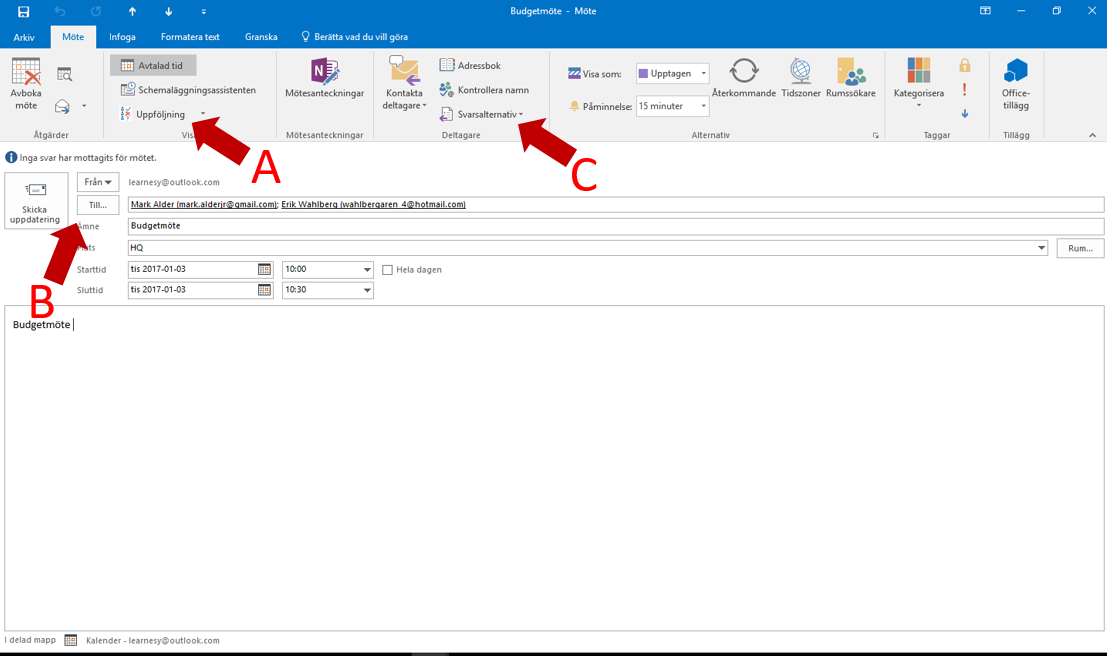The width and height of the screenshot is (1107, 656).
Task: Click the calendar view icon beside Avboka möte
Action: tap(64, 73)
